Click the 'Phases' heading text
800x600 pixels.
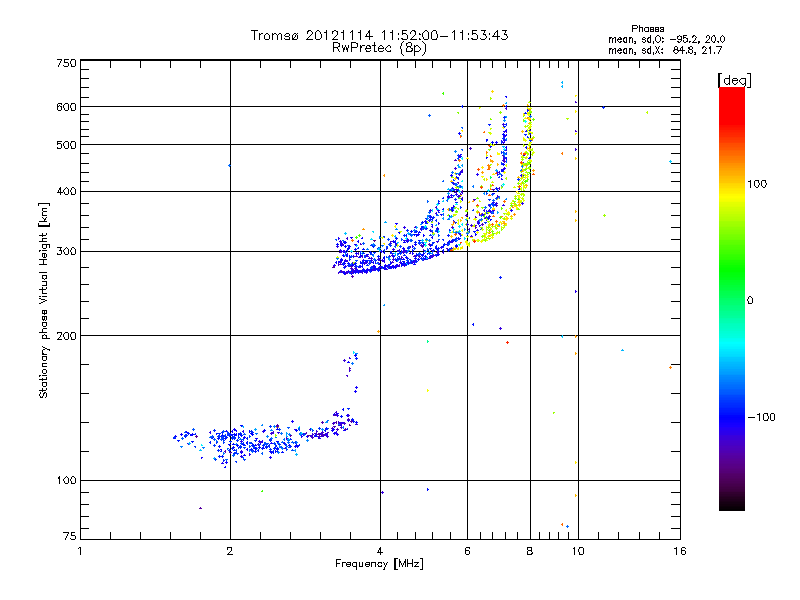pos(647,29)
